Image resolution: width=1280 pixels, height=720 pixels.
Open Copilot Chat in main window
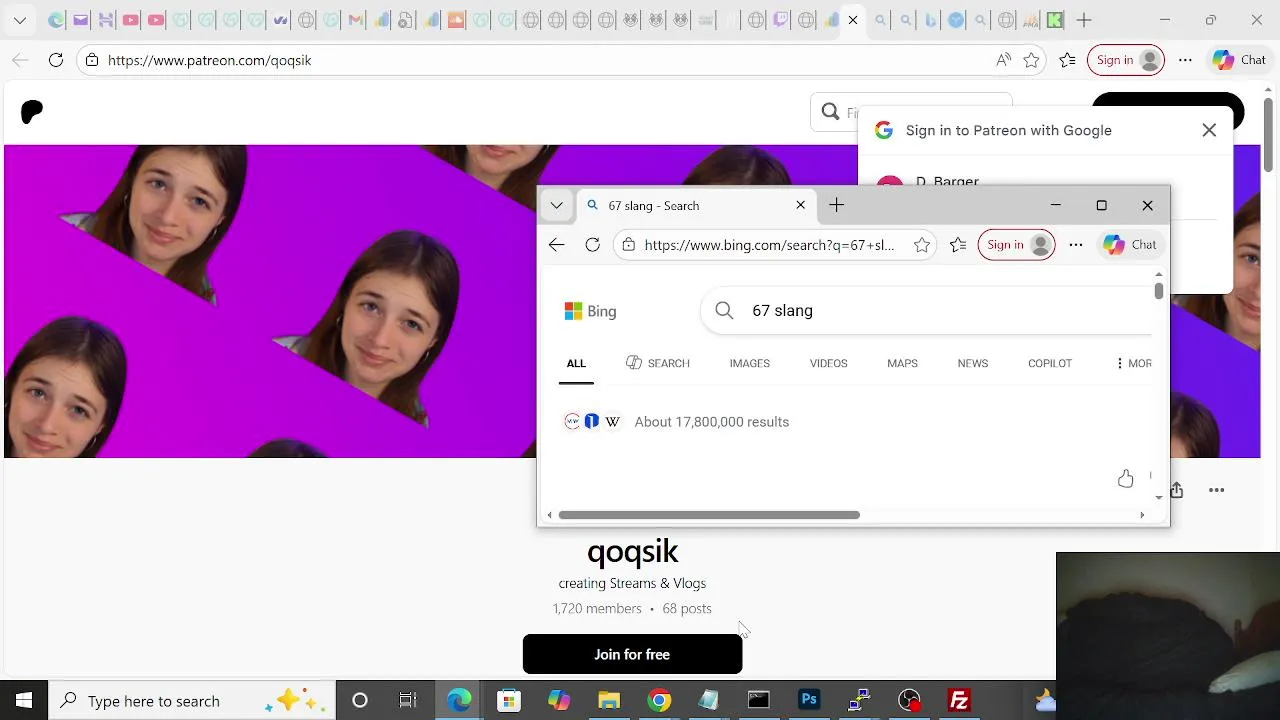(1239, 60)
